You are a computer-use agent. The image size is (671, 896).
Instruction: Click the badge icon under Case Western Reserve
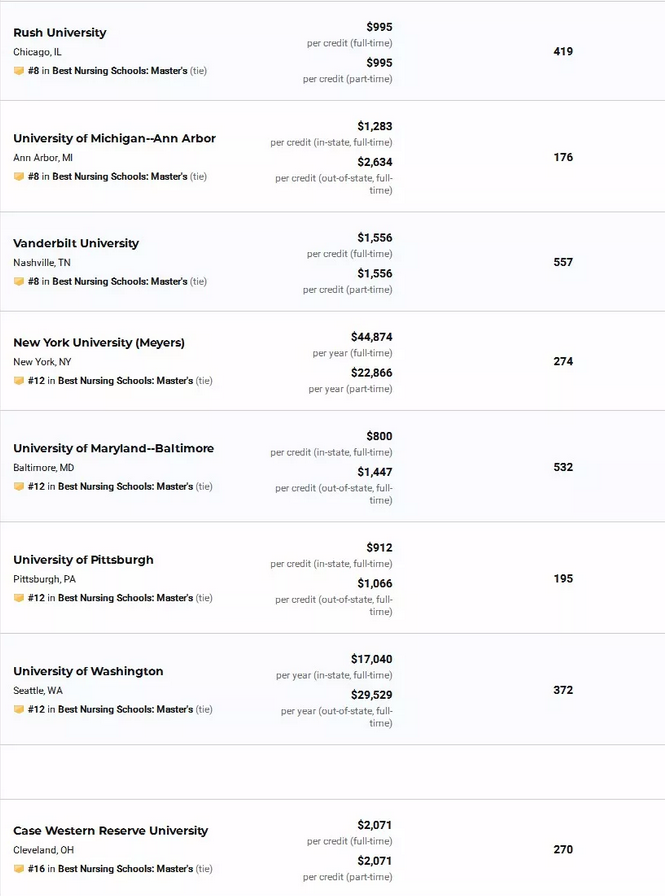(x=19, y=869)
